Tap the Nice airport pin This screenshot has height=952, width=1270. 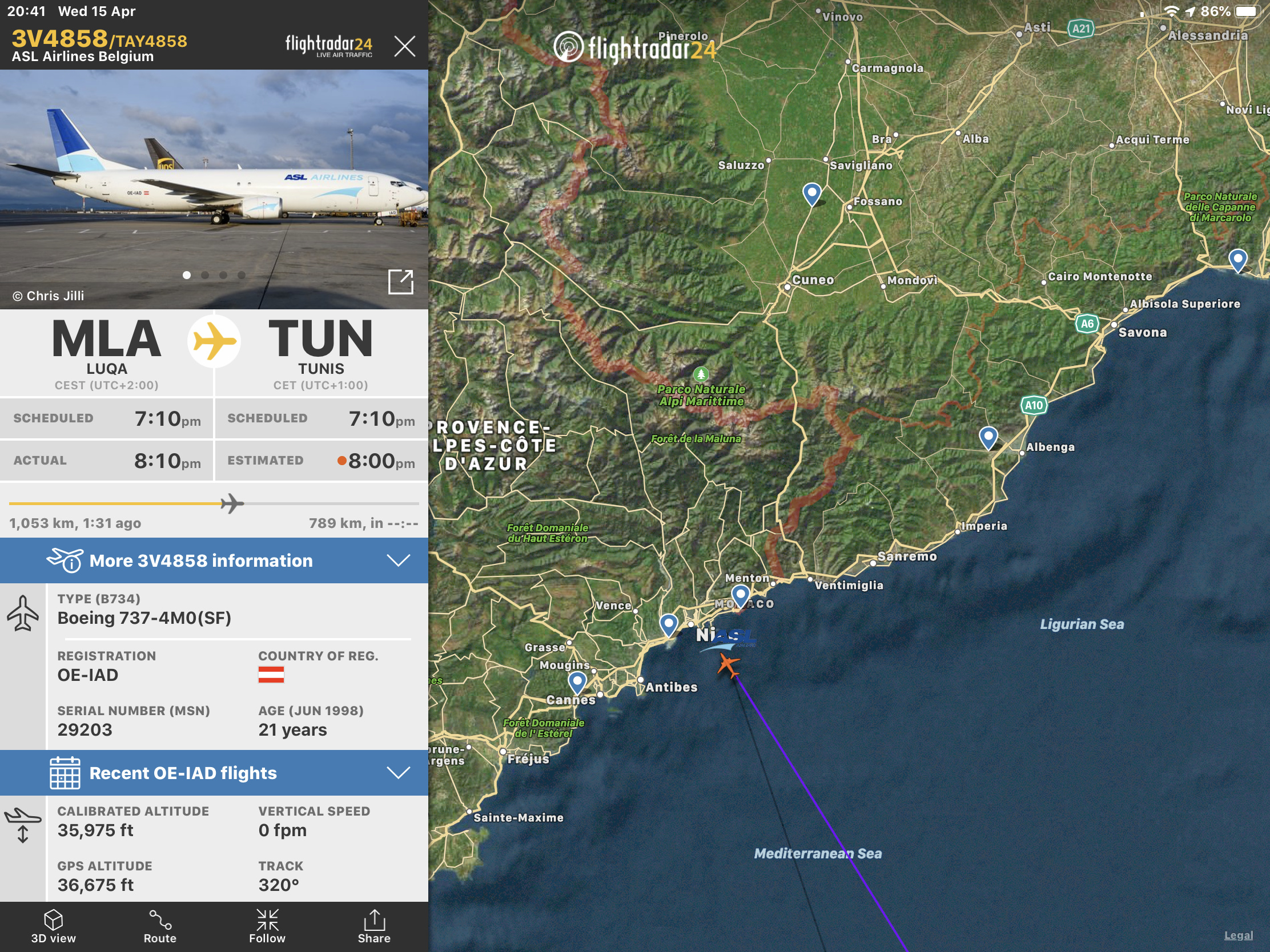[x=669, y=624]
